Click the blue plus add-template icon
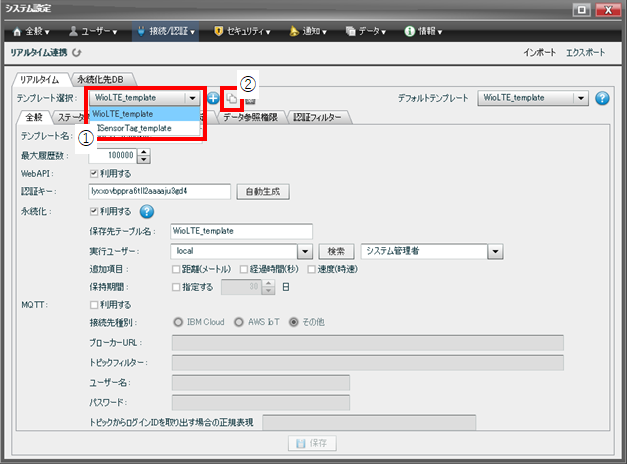 pos(213,98)
